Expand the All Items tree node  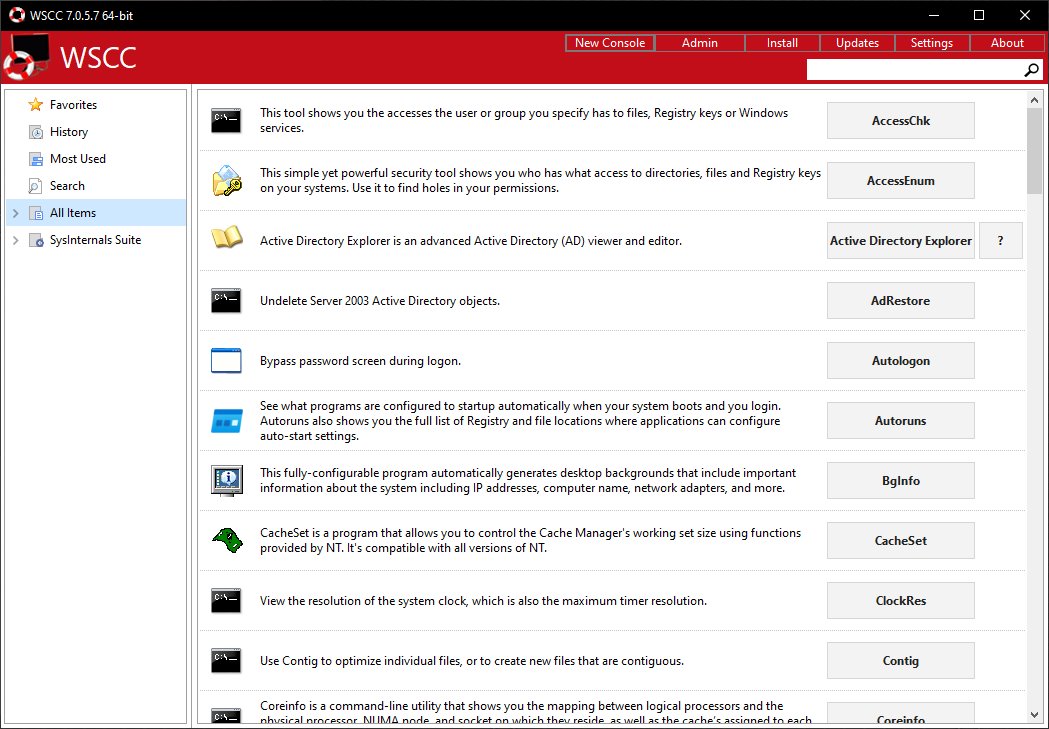[x=16, y=213]
